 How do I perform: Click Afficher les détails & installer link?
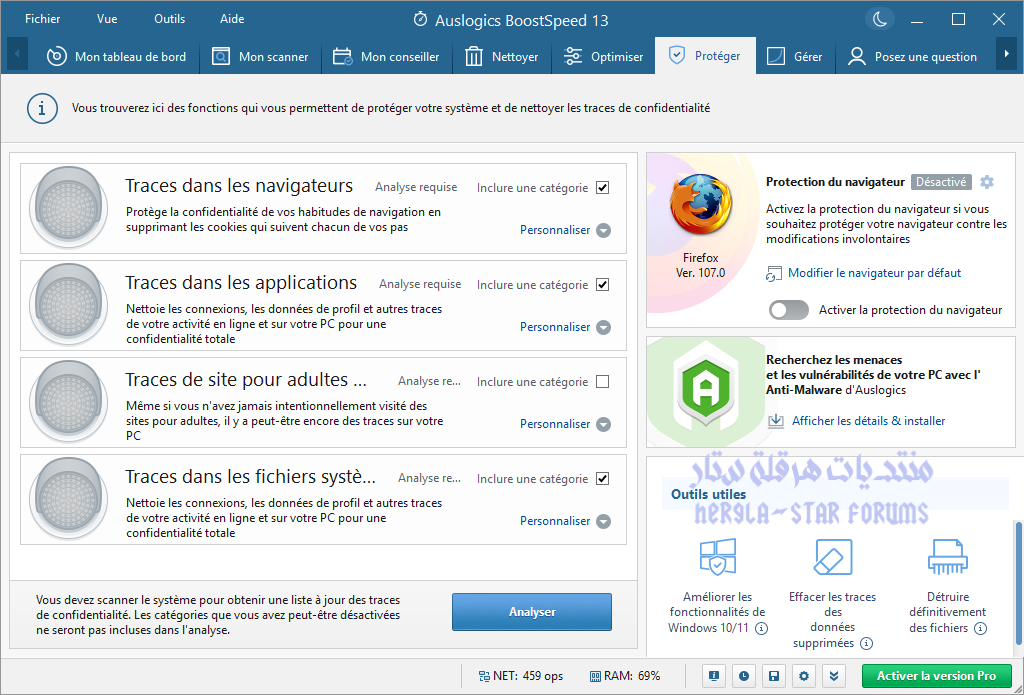(x=869, y=421)
